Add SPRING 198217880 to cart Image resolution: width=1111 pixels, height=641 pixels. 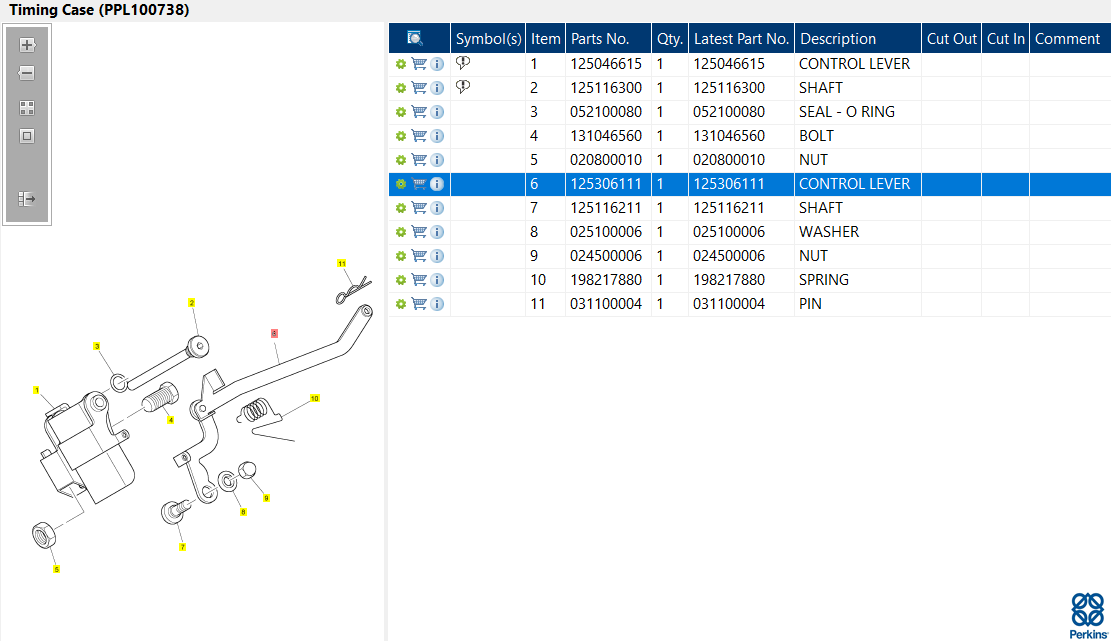pos(419,280)
